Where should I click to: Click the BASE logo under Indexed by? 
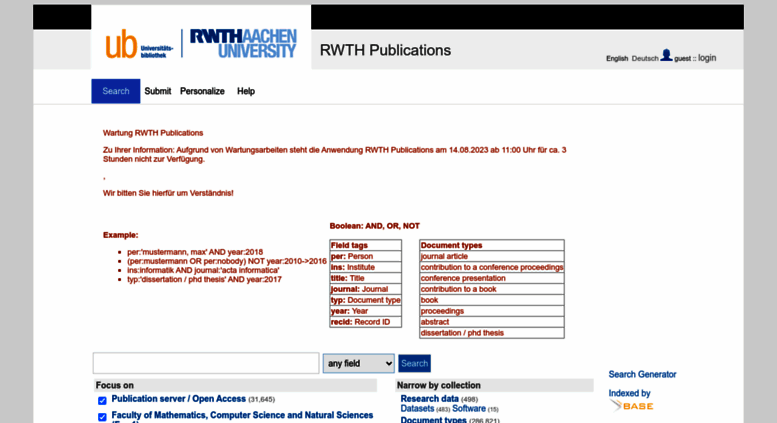click(631, 406)
